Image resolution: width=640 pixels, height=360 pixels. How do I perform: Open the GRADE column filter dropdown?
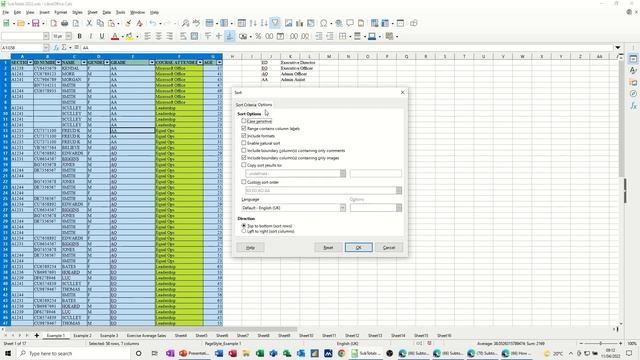click(152, 62)
